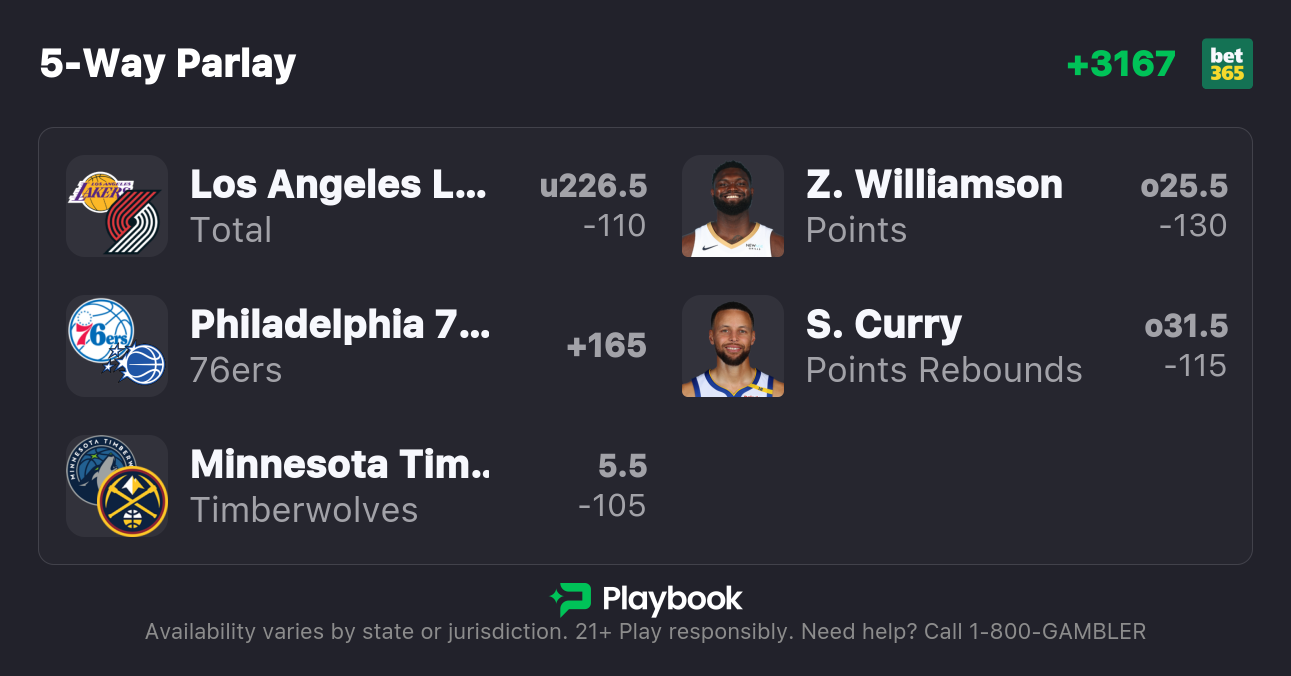This screenshot has height=676, width=1291.
Task: Open Z. Williamson's player headshot
Action: click(x=732, y=206)
